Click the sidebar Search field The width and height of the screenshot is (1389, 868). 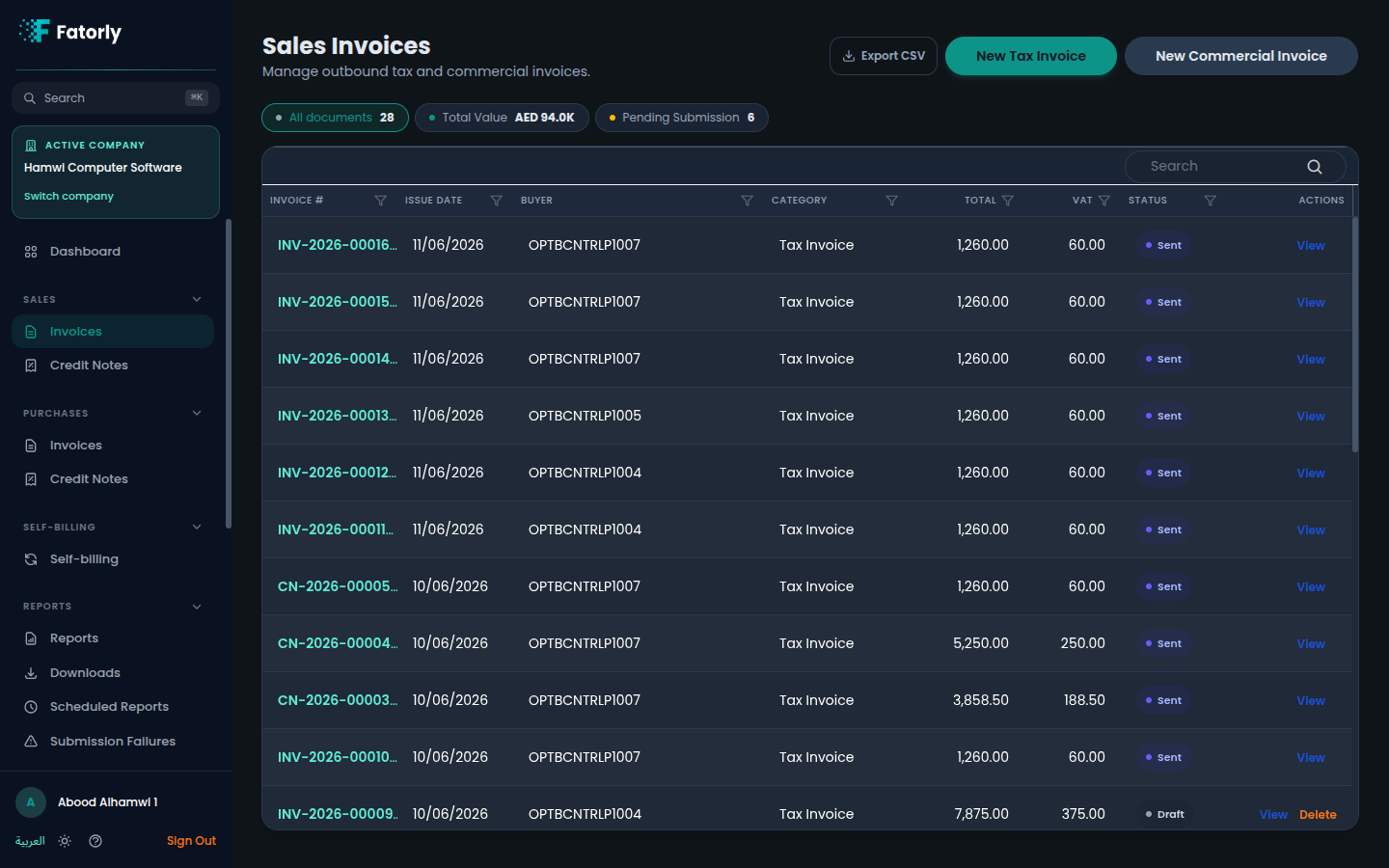(116, 98)
